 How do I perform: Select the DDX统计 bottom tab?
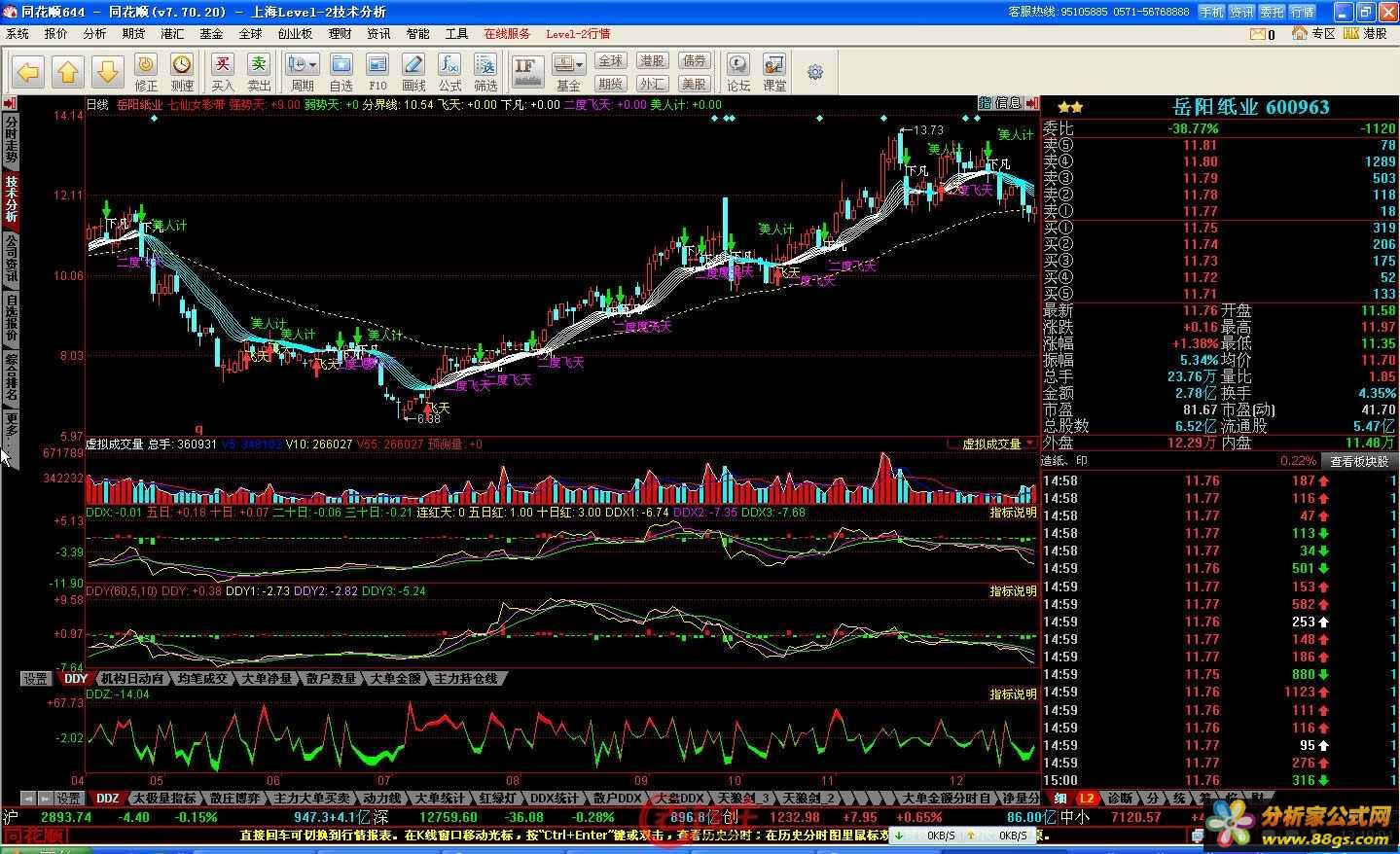click(554, 799)
